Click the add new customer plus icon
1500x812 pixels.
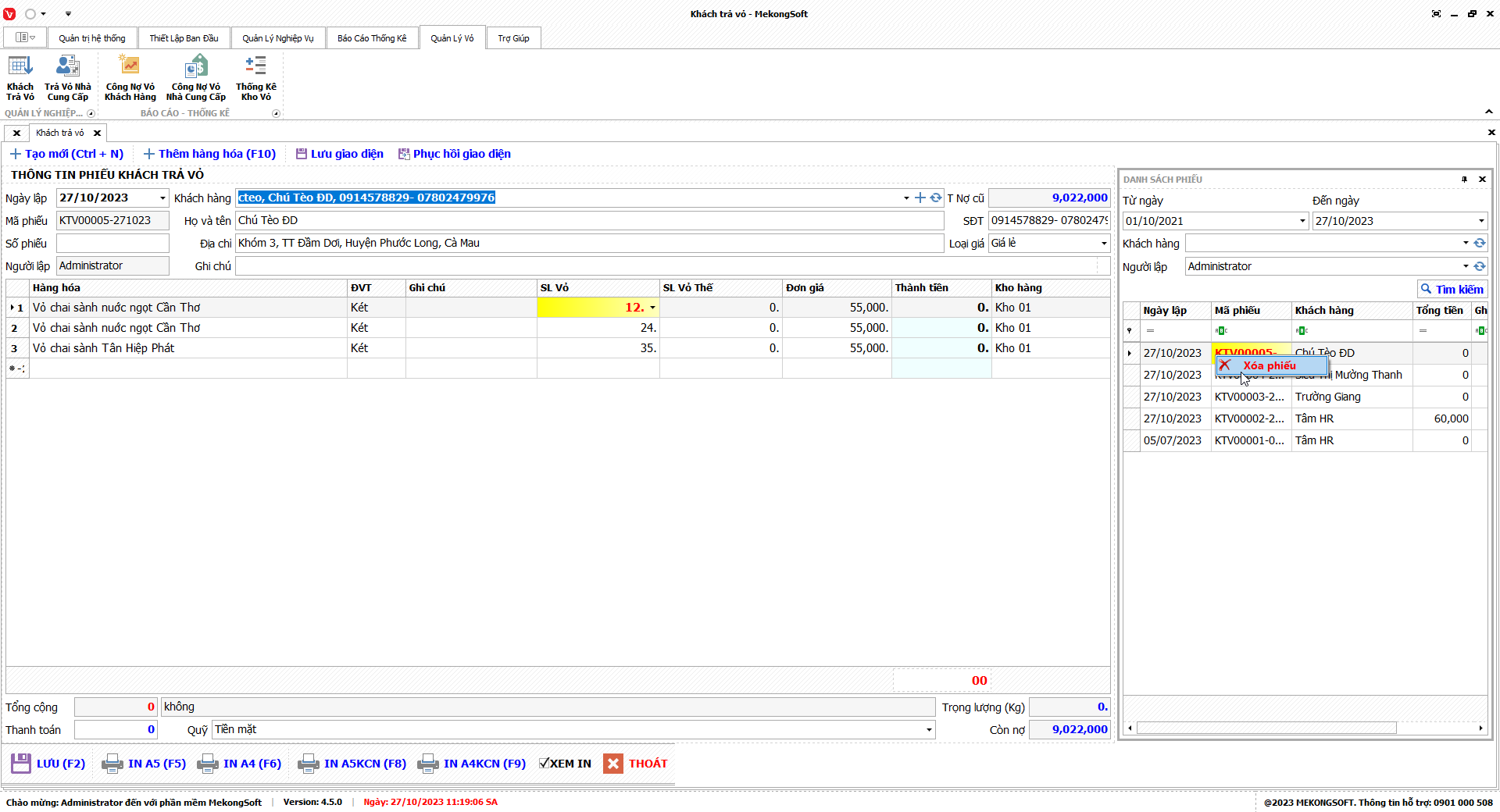pos(920,198)
